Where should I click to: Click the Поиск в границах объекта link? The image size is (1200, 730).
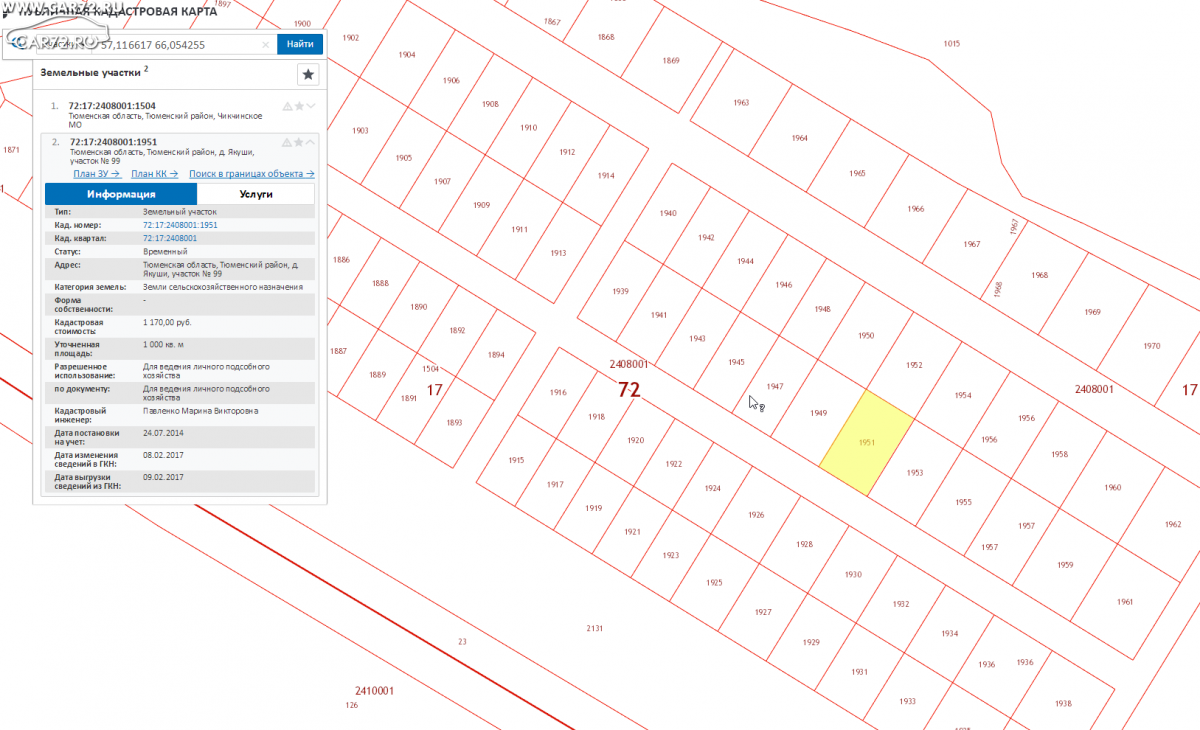(x=252, y=174)
